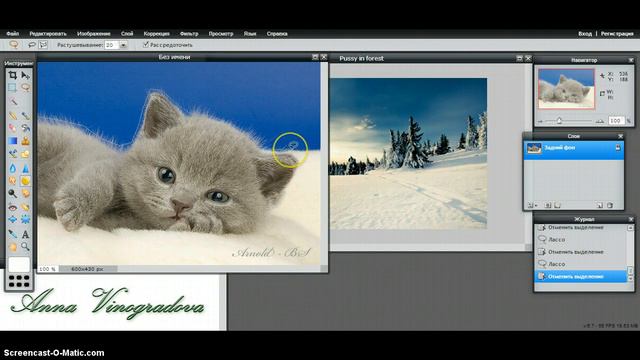The height and width of the screenshot is (360, 640).
Task: Select the Zoom magnifier tool
Action: coord(25,247)
